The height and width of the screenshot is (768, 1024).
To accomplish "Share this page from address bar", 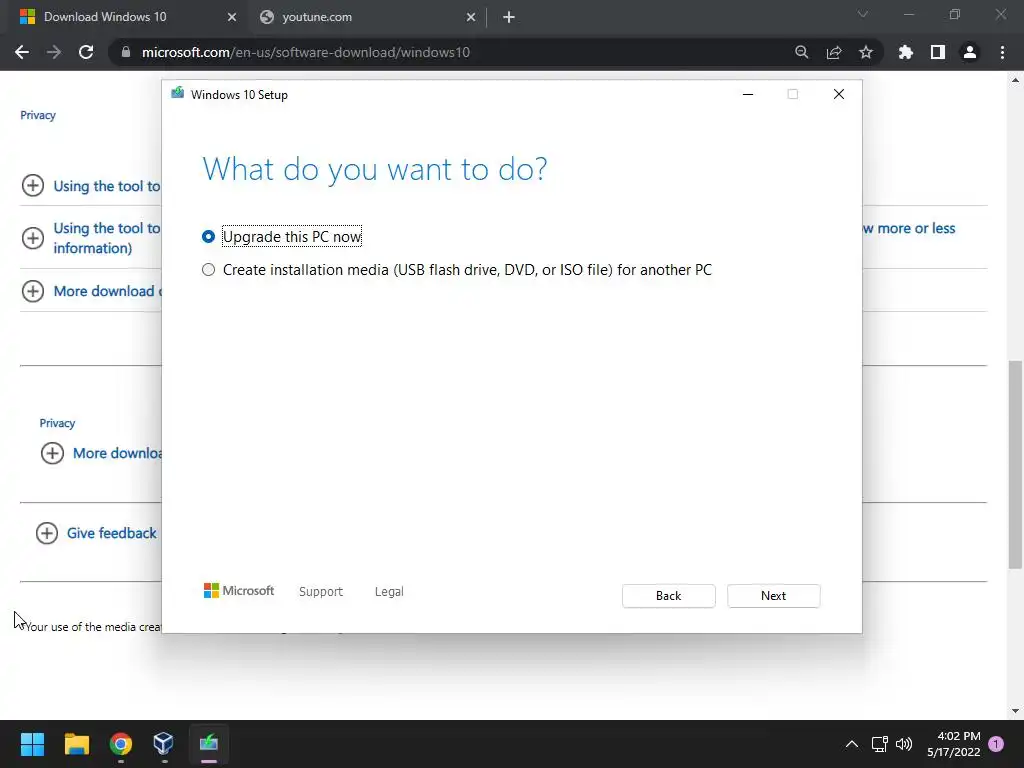I will click(x=834, y=52).
